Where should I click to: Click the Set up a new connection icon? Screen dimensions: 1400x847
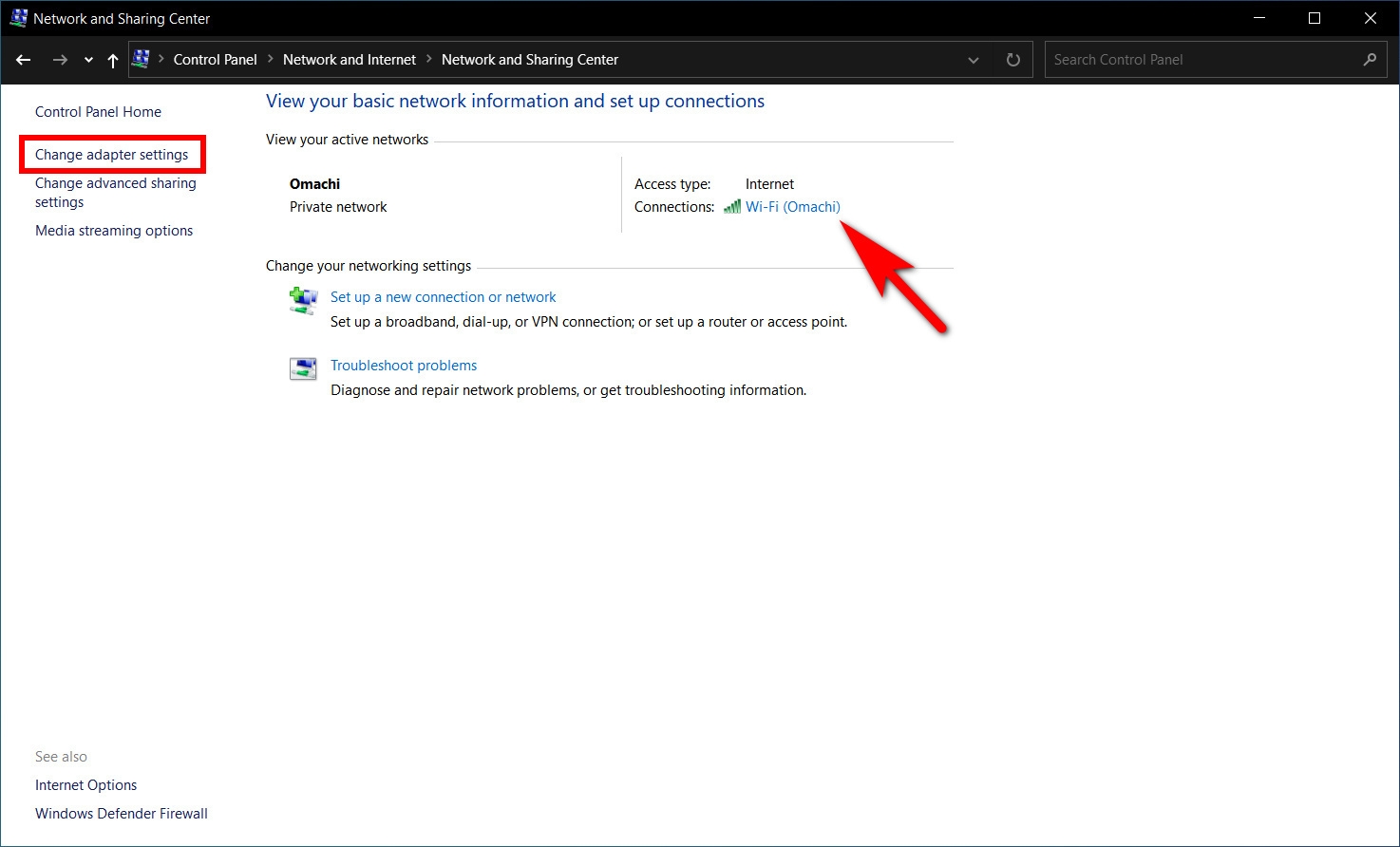303,301
